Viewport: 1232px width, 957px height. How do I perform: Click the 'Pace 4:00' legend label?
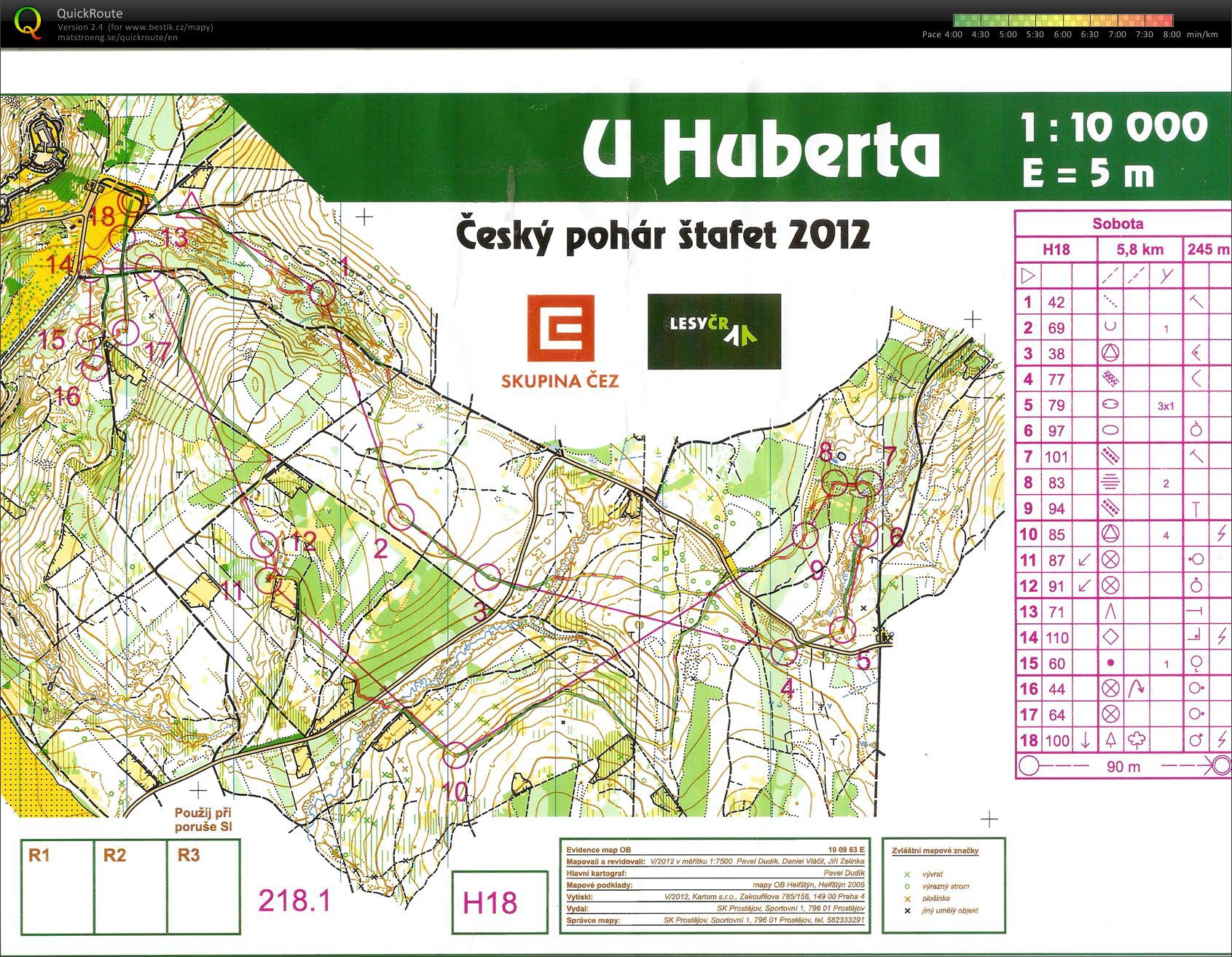click(942, 34)
